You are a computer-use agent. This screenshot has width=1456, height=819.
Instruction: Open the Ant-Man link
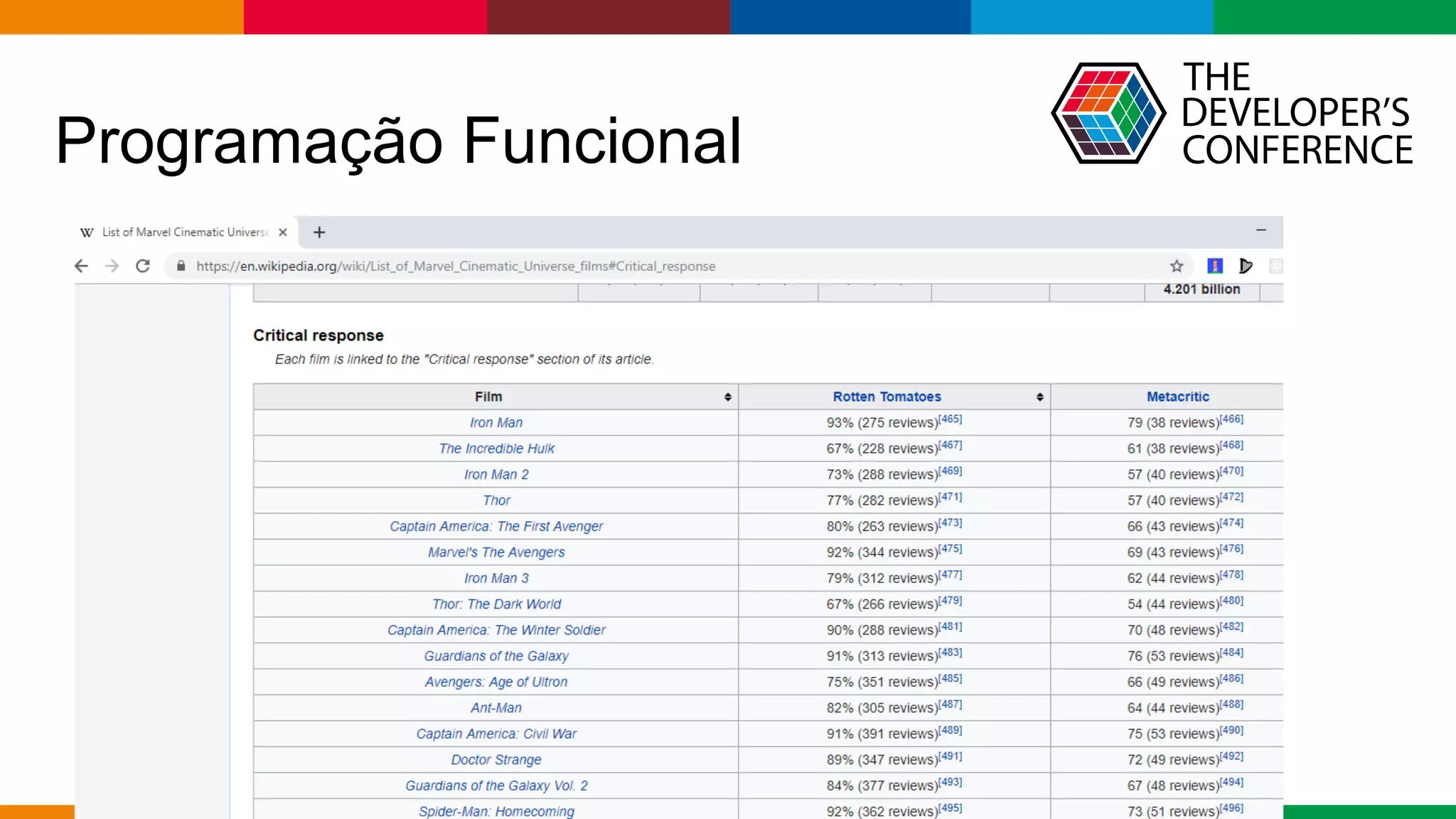pyautogui.click(x=496, y=708)
